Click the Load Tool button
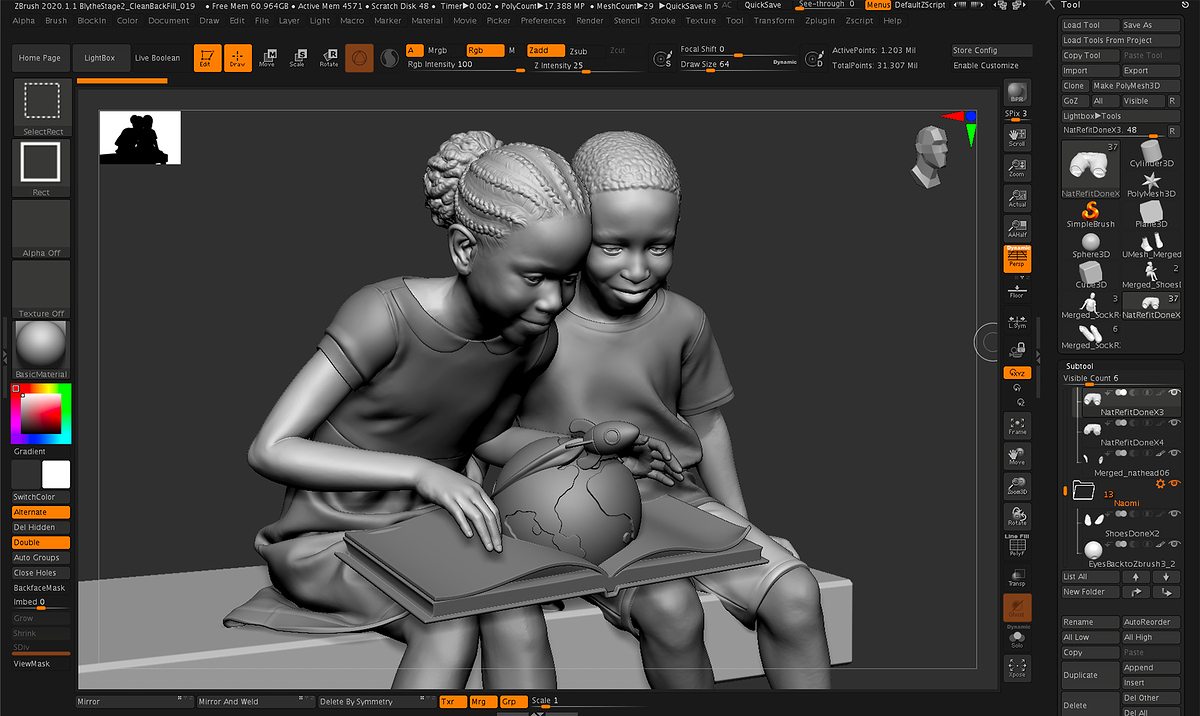Image resolution: width=1200 pixels, height=716 pixels. click(1090, 26)
